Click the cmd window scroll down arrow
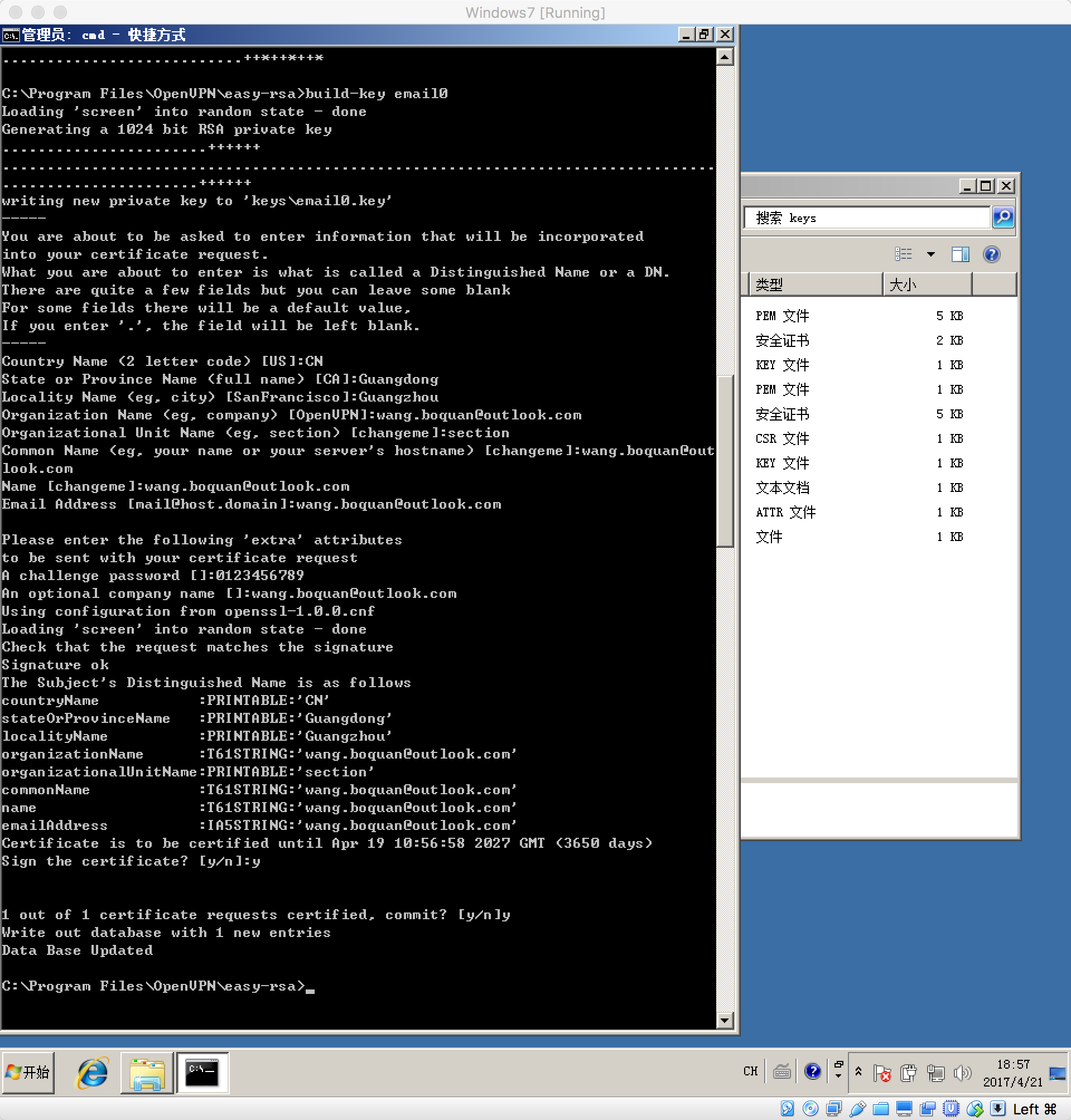1071x1120 pixels. pyautogui.click(x=725, y=1020)
